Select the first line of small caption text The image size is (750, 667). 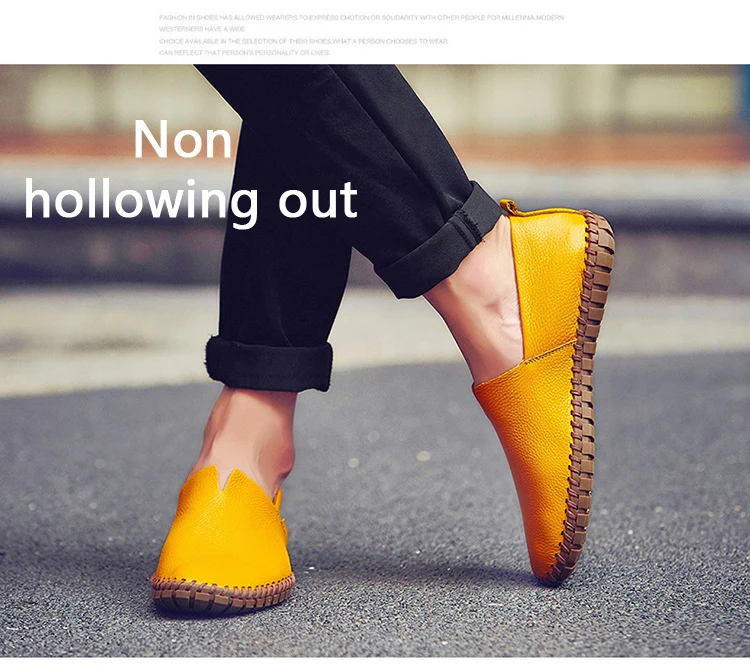(362, 18)
